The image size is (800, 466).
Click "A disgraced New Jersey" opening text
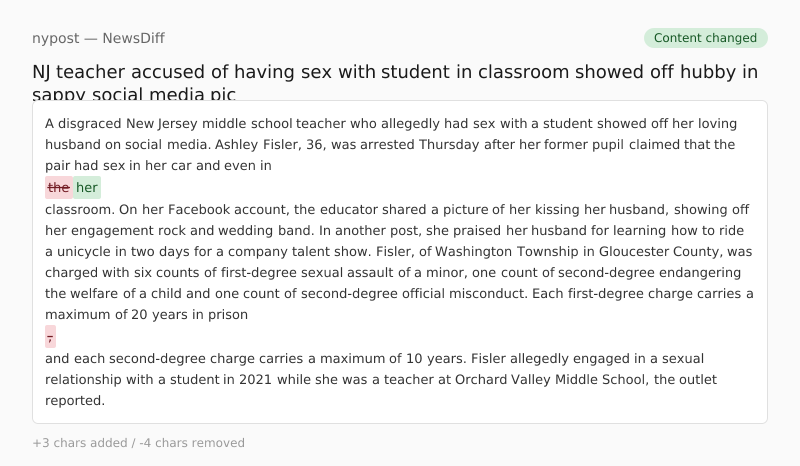120,124
